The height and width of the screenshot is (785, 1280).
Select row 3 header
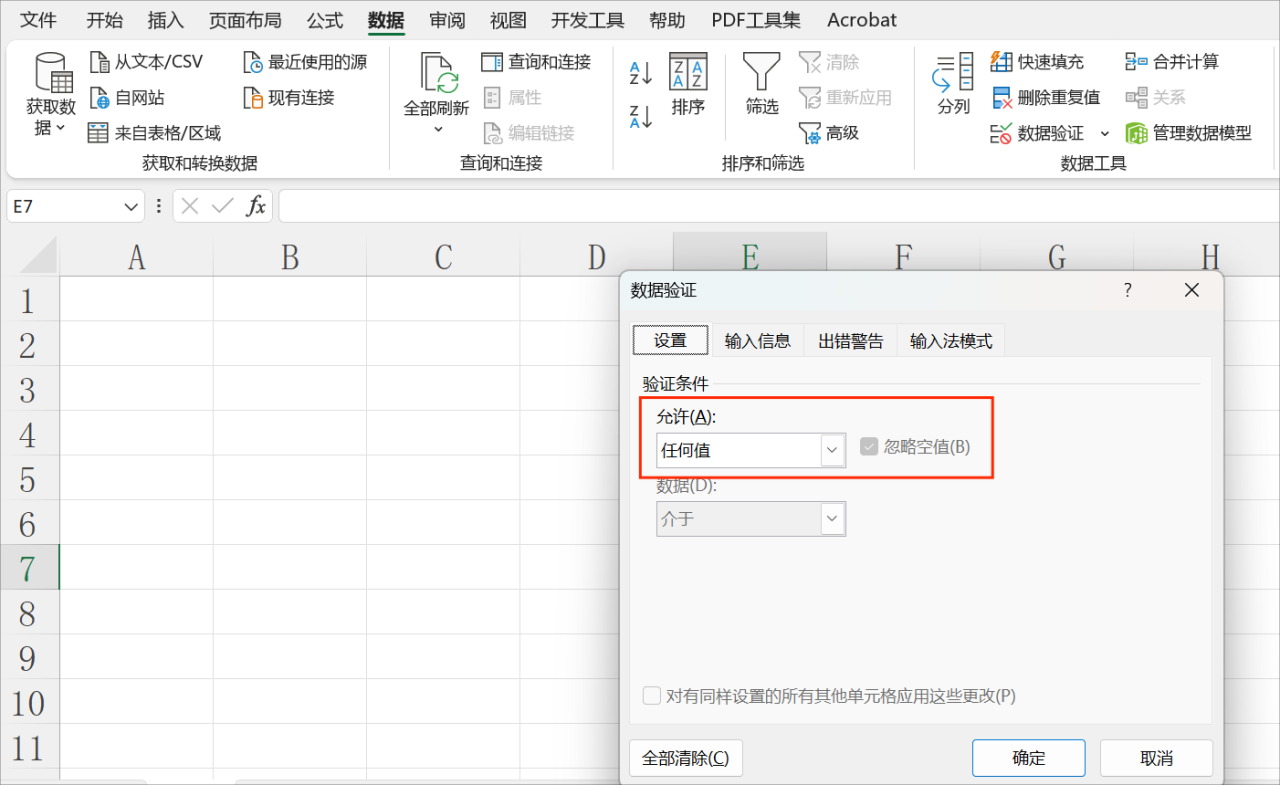29,390
